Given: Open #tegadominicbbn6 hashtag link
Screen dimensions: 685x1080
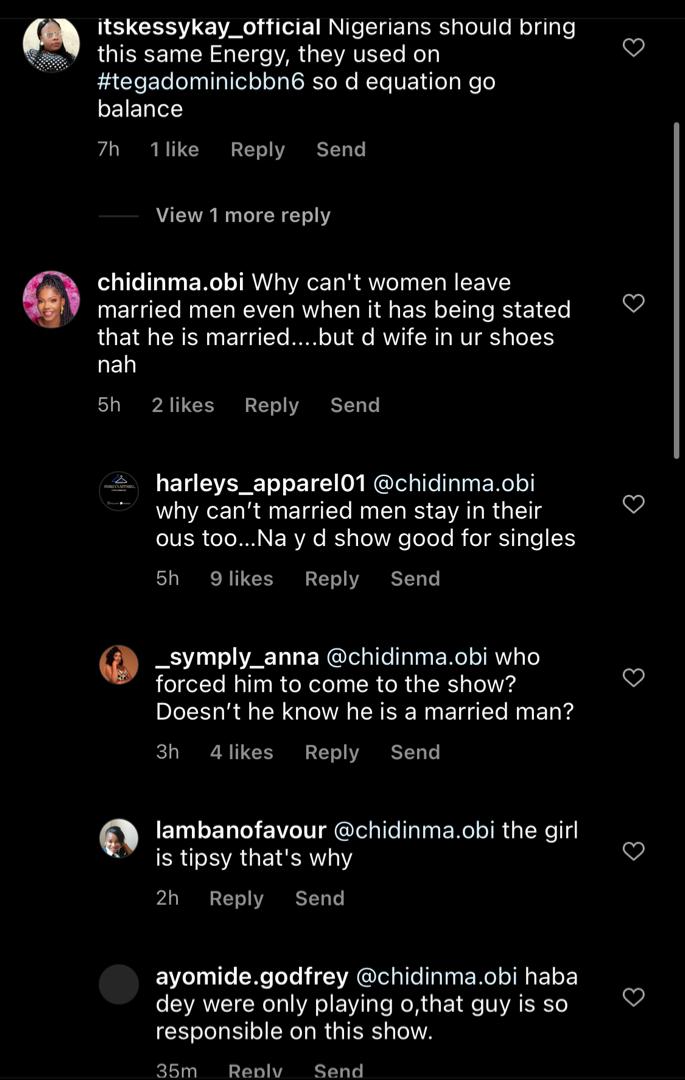Looking at the screenshot, I should pyautogui.click(x=200, y=82).
